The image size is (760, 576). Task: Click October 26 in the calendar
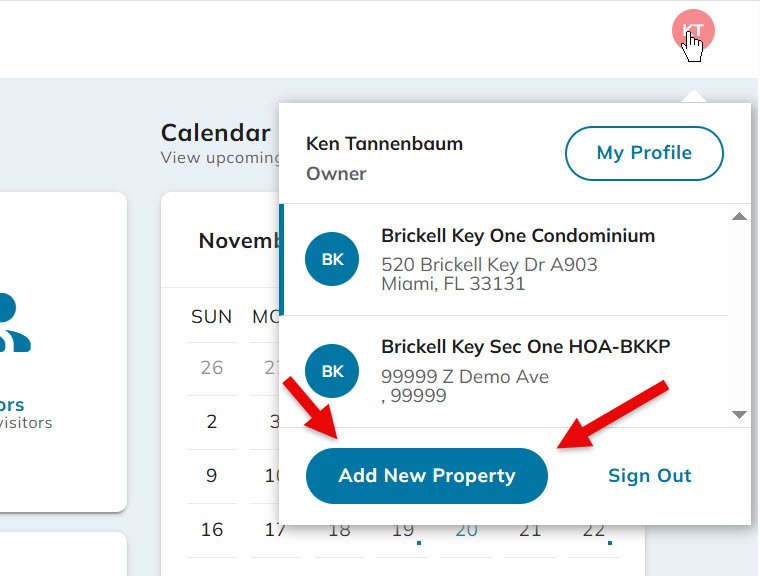211,367
